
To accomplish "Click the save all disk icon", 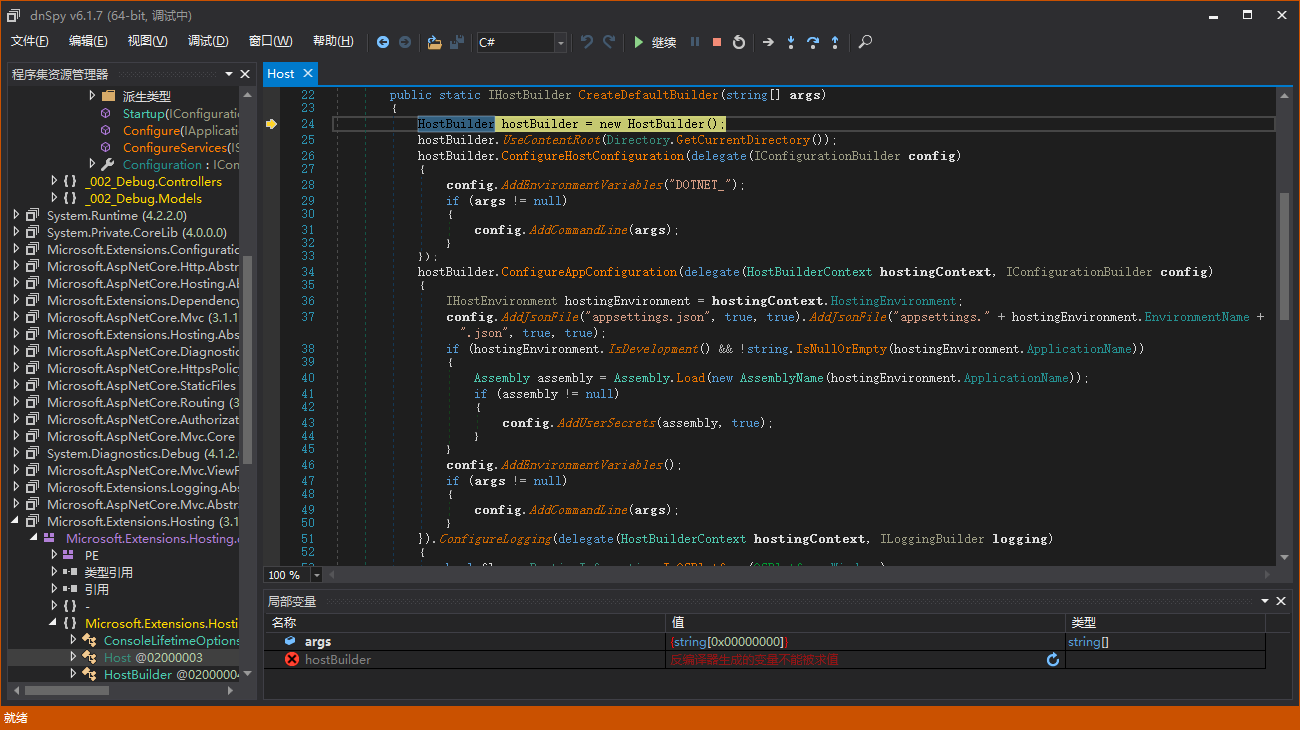I will pyautogui.click(x=457, y=42).
